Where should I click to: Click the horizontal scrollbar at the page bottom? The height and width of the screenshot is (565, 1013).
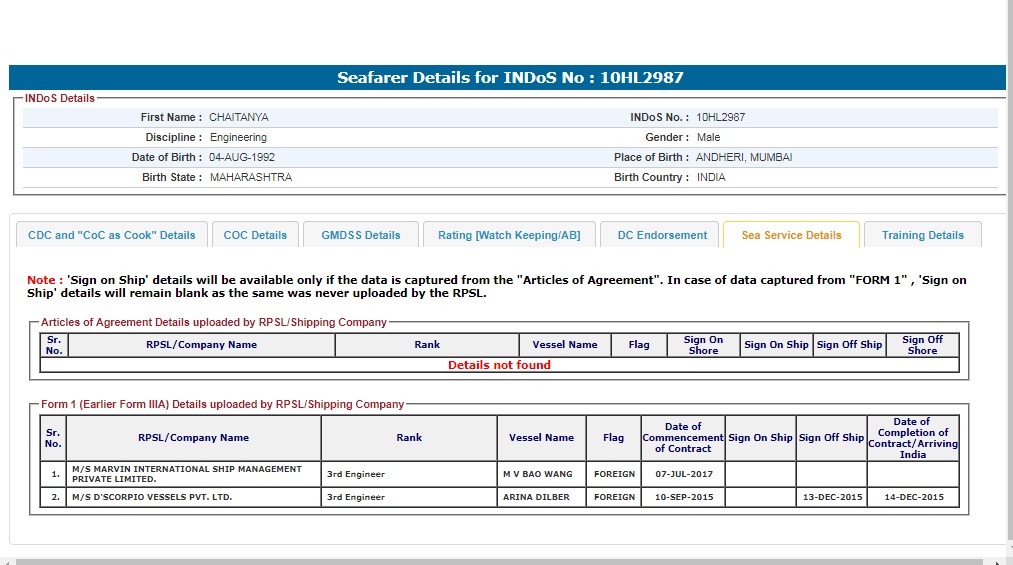click(x=500, y=561)
